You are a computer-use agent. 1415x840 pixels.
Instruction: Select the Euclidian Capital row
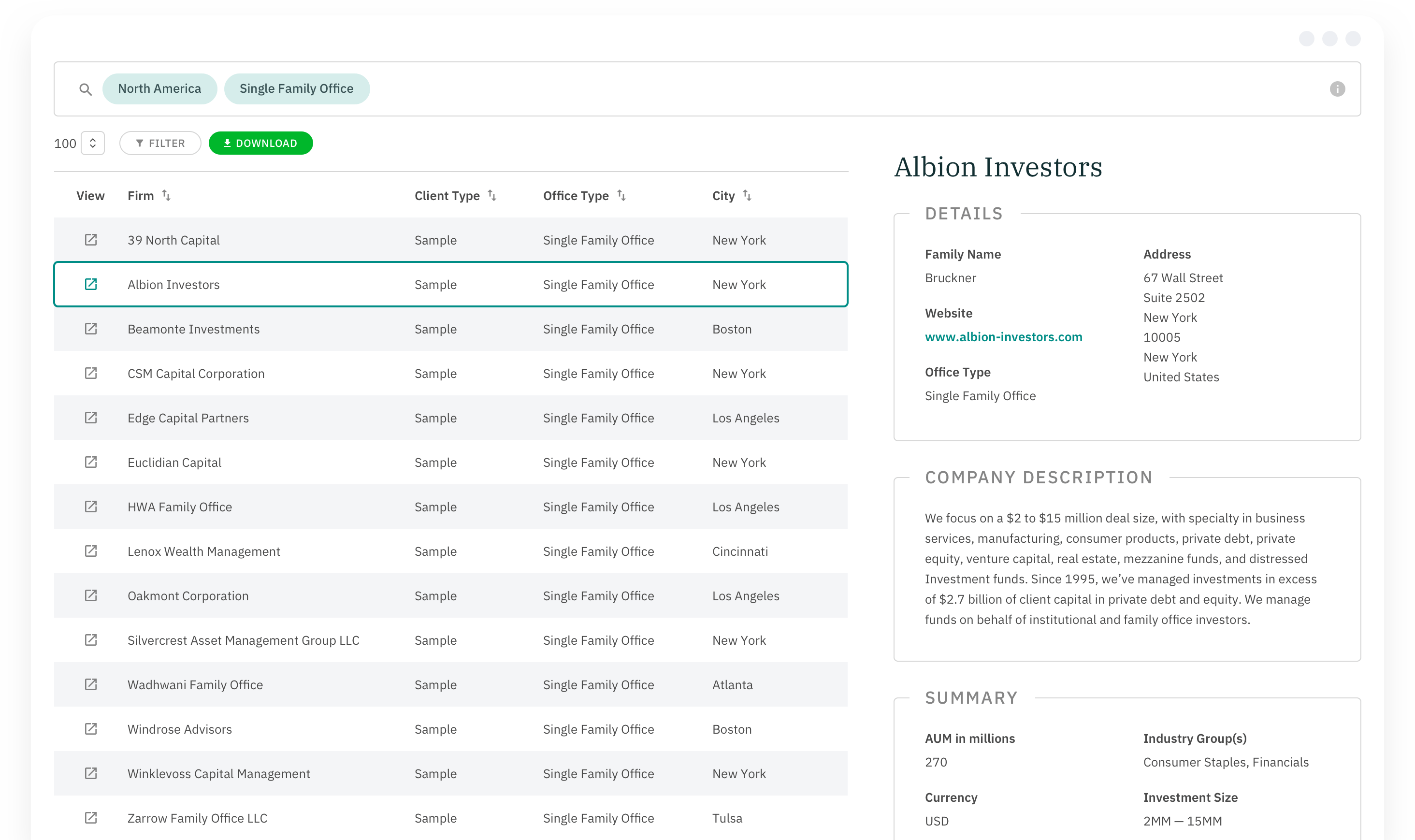[x=396, y=462]
